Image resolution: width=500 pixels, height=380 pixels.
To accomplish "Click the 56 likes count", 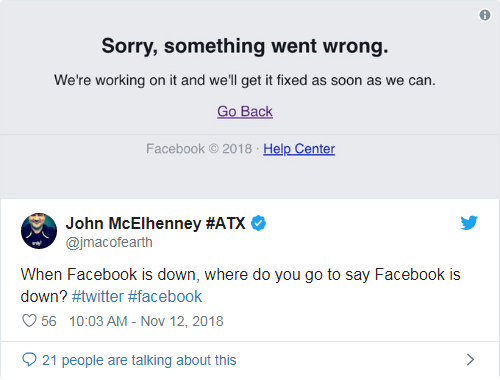I will (49, 321).
